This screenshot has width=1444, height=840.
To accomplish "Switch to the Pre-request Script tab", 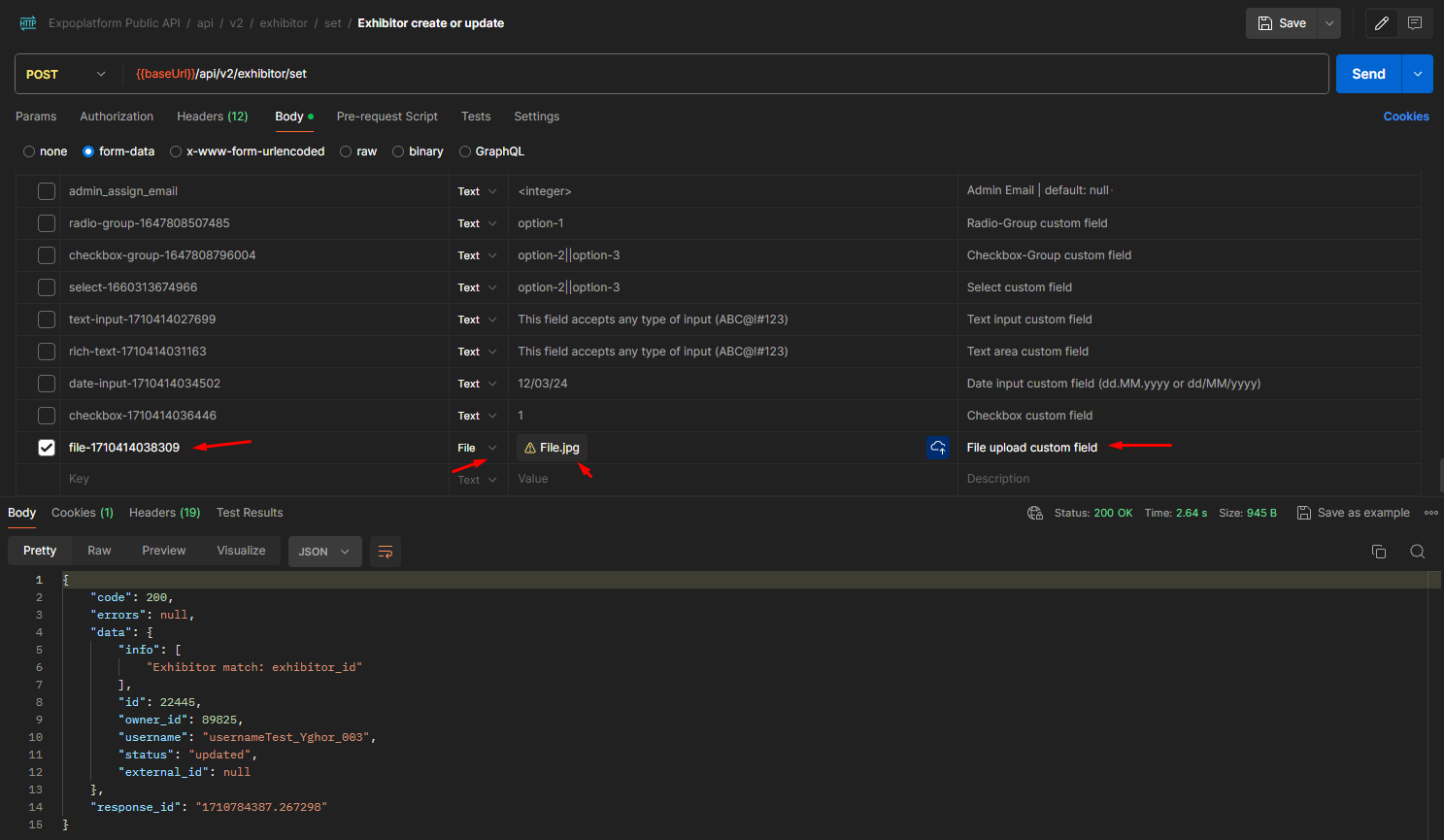I will [x=386, y=117].
